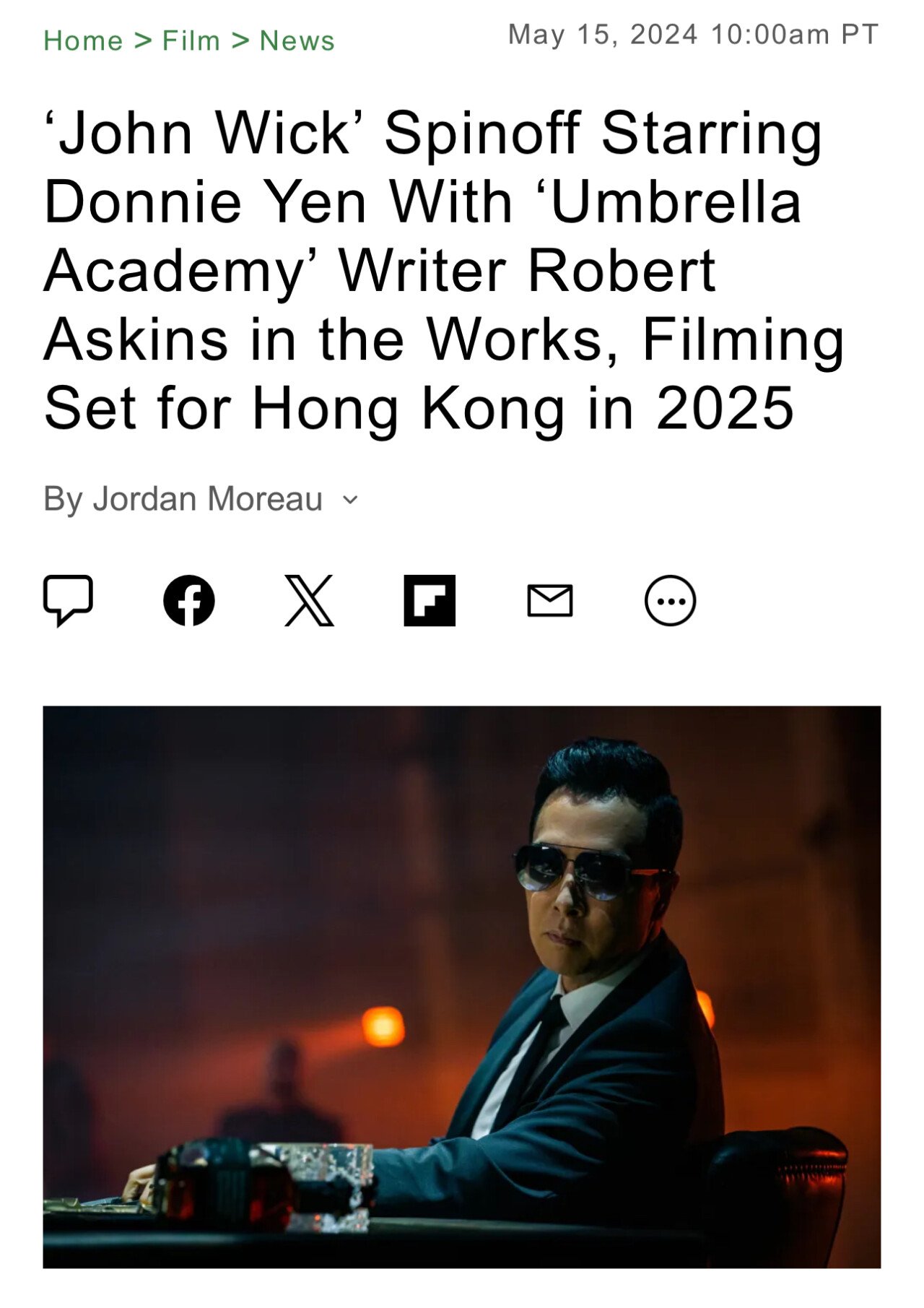
Task: Open the News breadcrumb section
Action: point(297,40)
